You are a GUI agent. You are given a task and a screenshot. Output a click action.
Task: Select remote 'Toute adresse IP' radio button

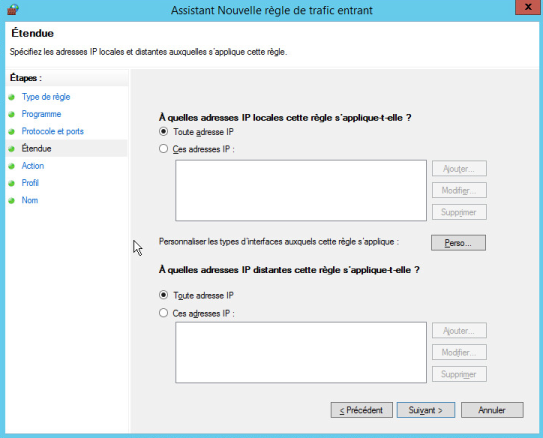(x=163, y=295)
